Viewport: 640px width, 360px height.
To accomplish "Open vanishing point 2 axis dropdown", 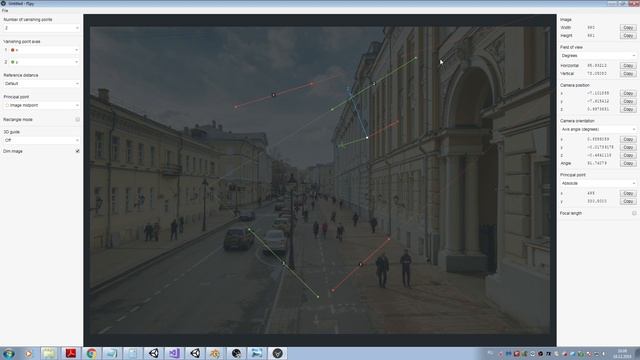I will (x=44, y=62).
